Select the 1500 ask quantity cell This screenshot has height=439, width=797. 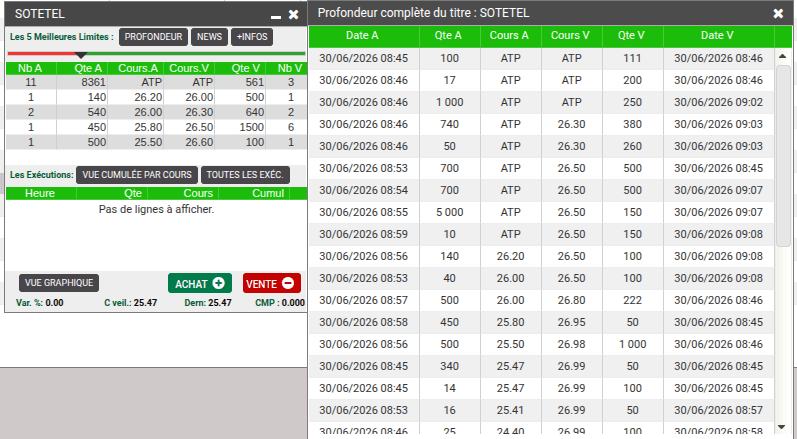coord(252,127)
